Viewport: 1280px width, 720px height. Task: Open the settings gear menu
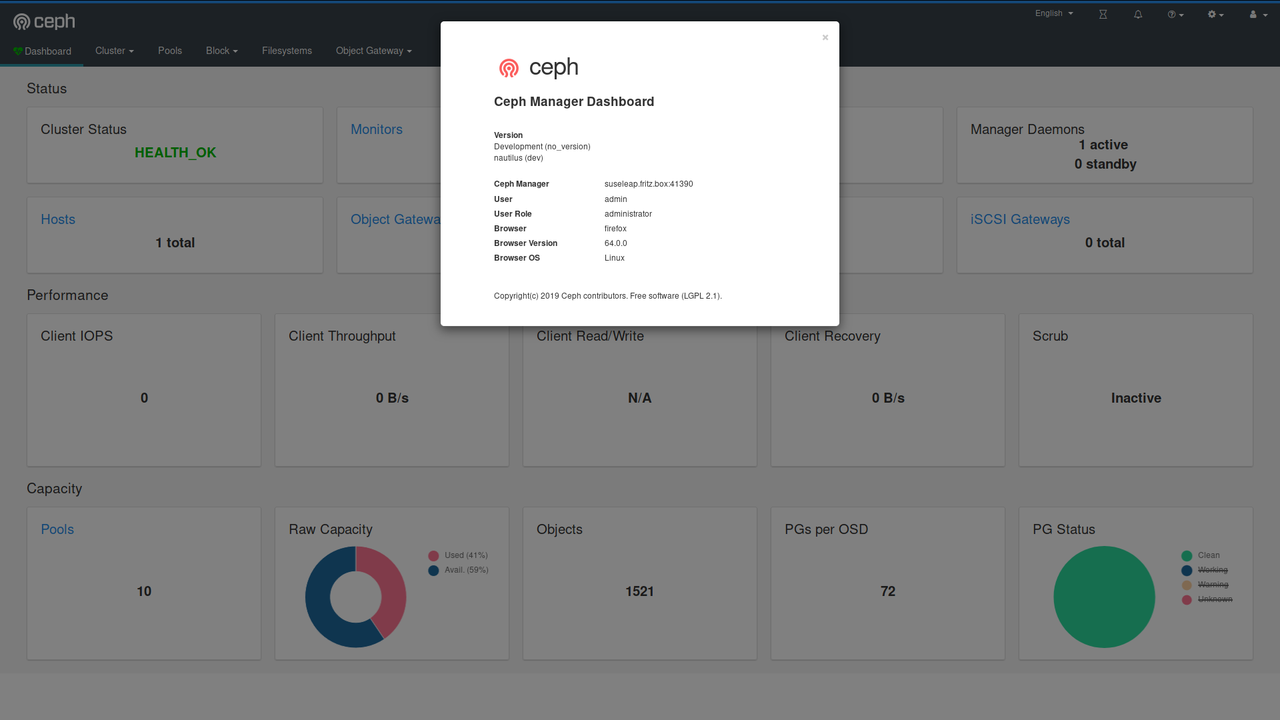coord(1216,14)
